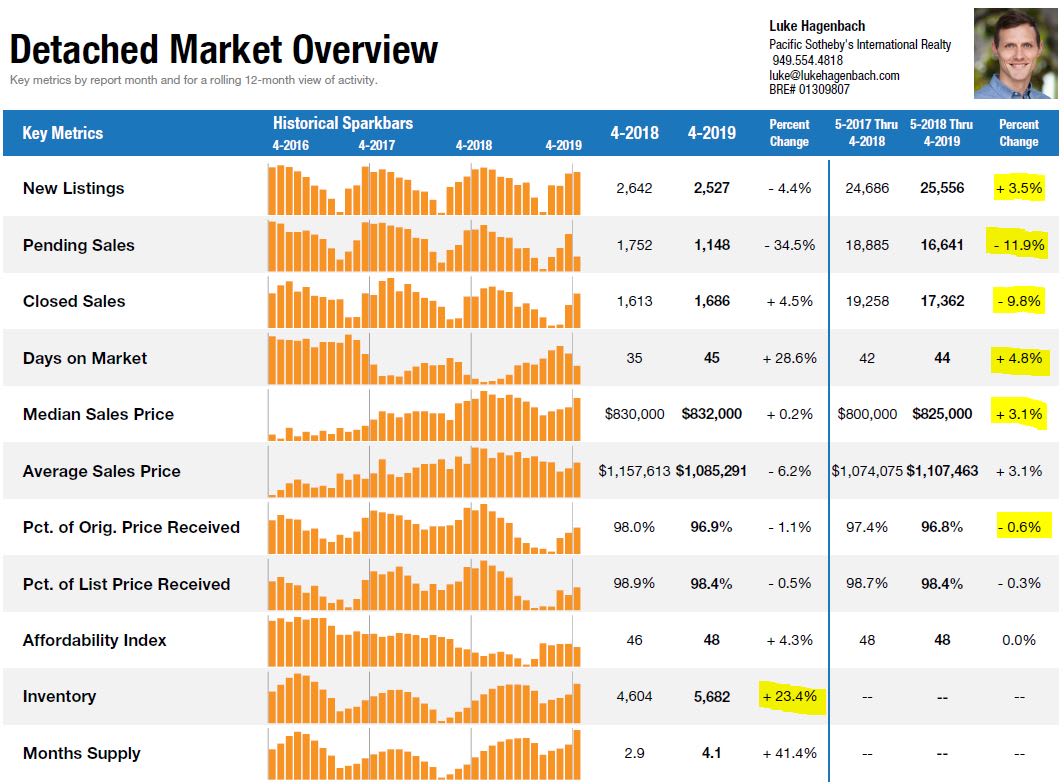Click Luke Hagenbach's profile photo

[1014, 54]
